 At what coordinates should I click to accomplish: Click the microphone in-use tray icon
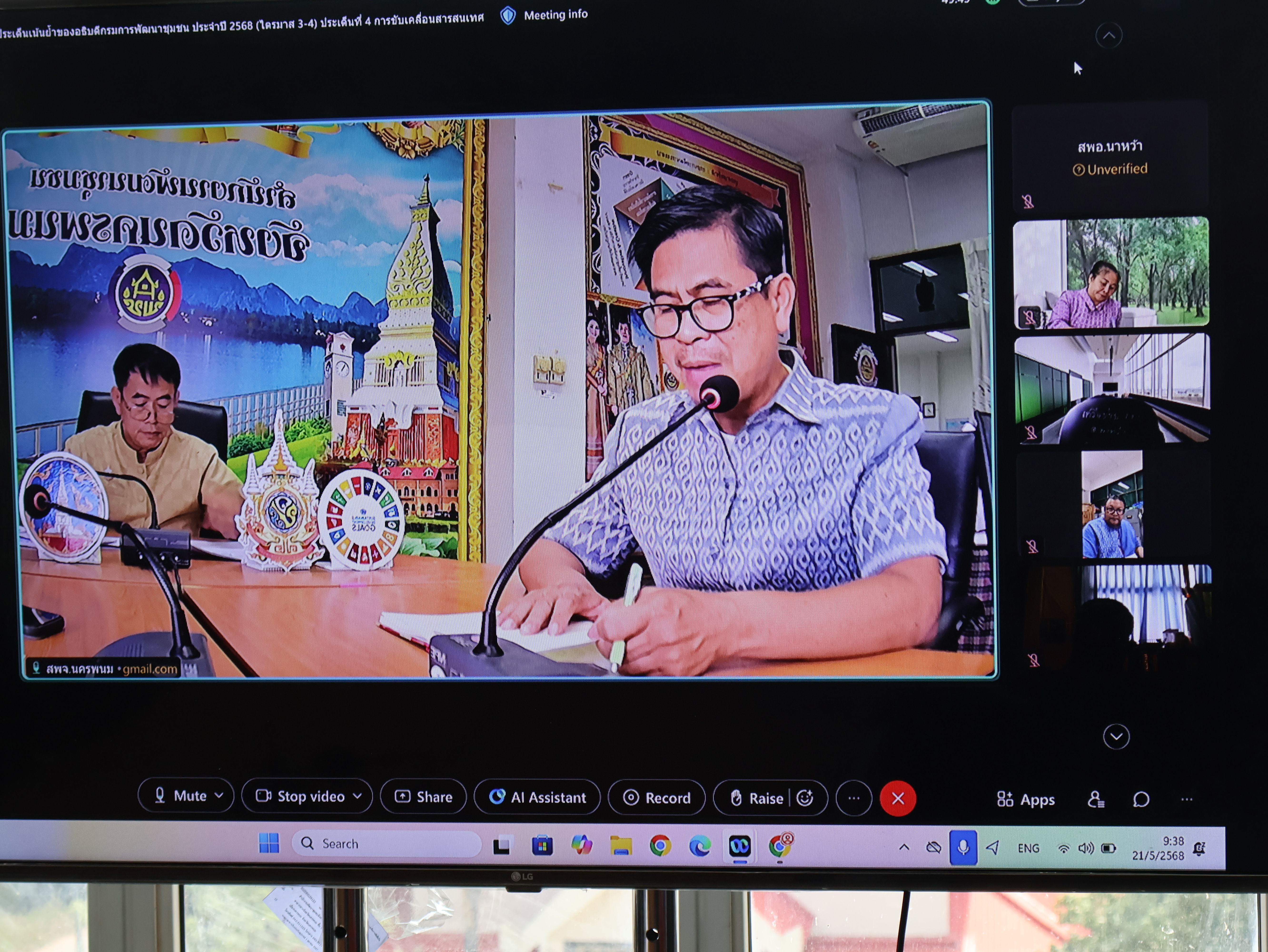(x=963, y=848)
